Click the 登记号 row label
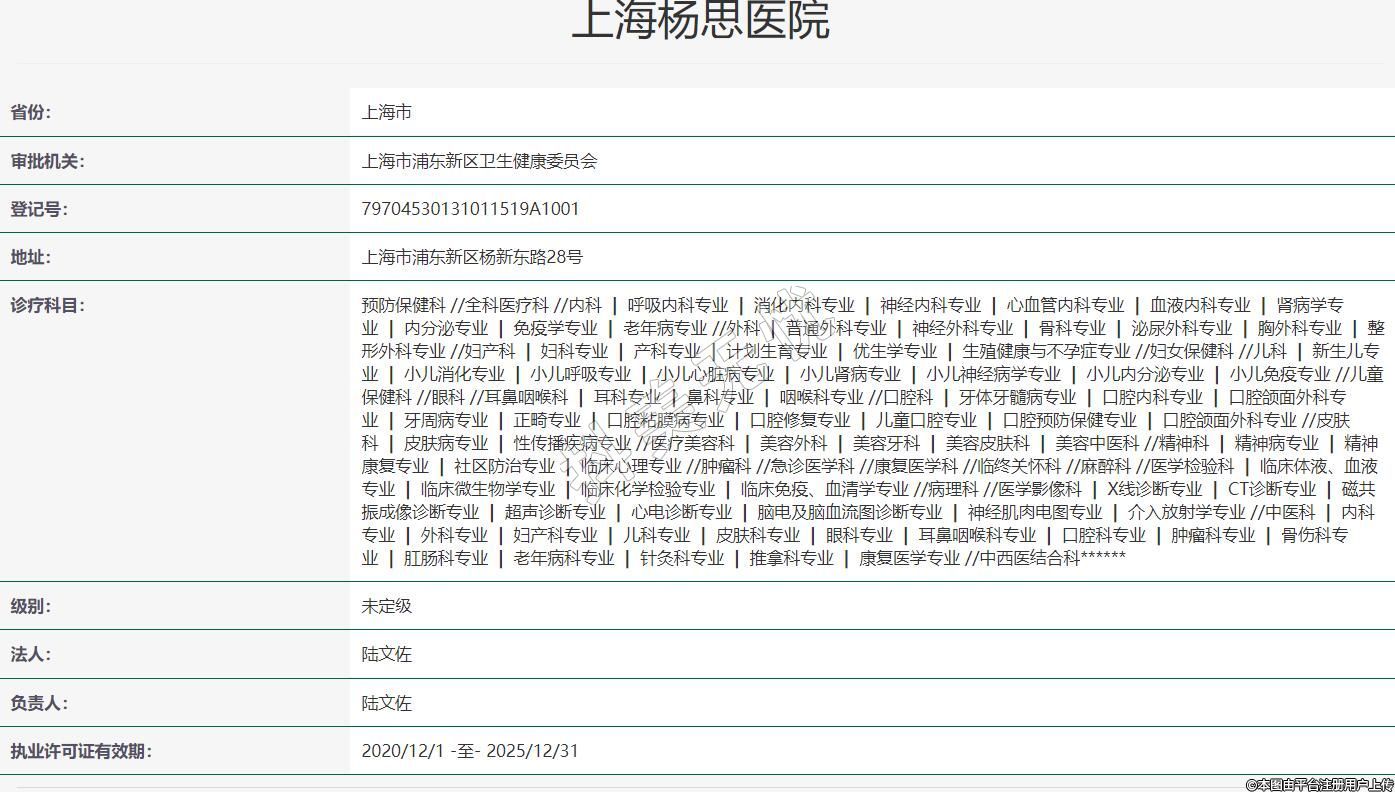 [39, 210]
